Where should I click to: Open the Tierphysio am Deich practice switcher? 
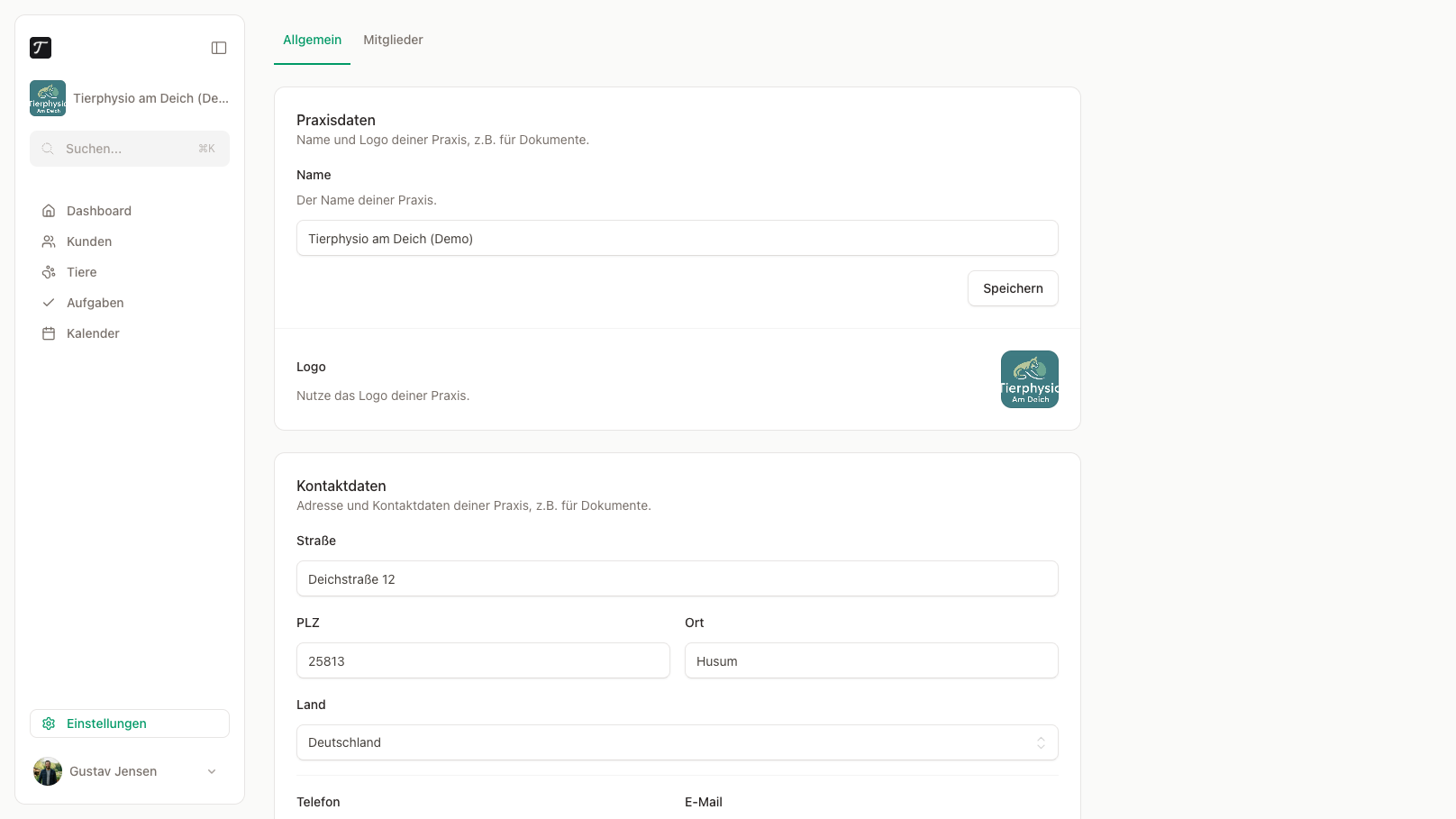click(130, 98)
